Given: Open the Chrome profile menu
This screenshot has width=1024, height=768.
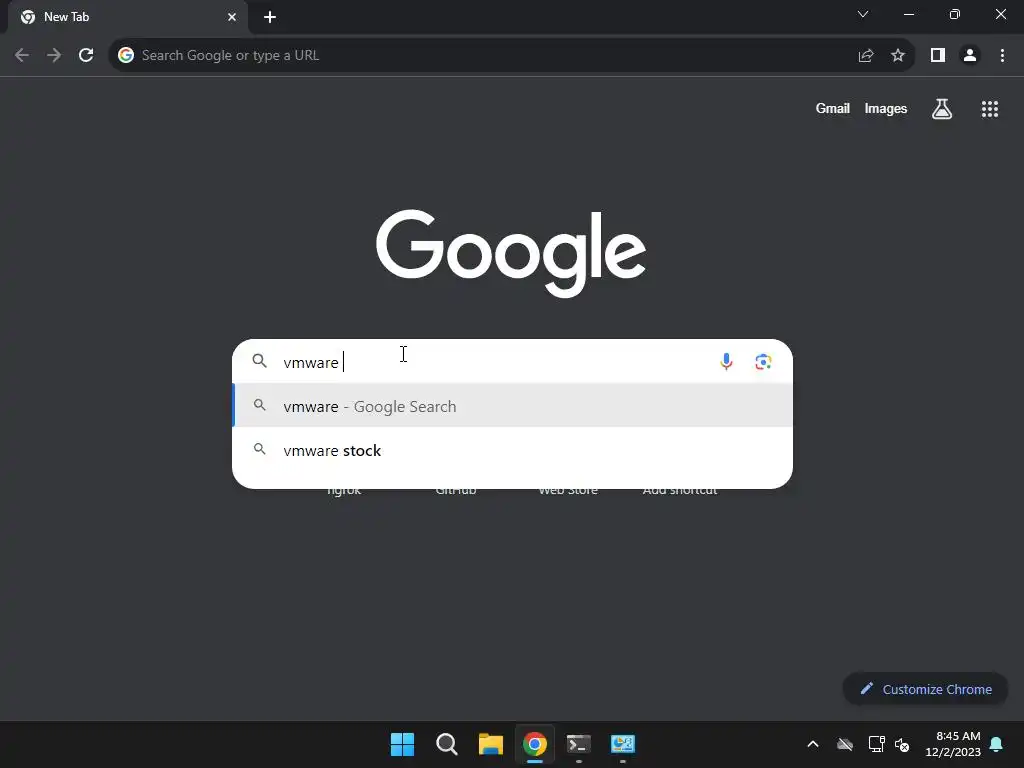Looking at the screenshot, I should [970, 56].
